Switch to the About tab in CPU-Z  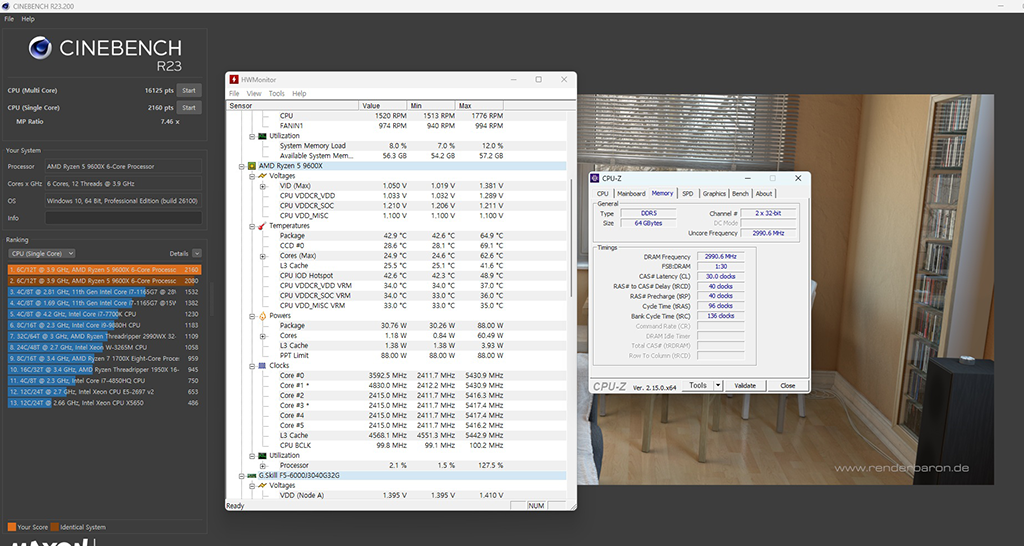click(763, 193)
